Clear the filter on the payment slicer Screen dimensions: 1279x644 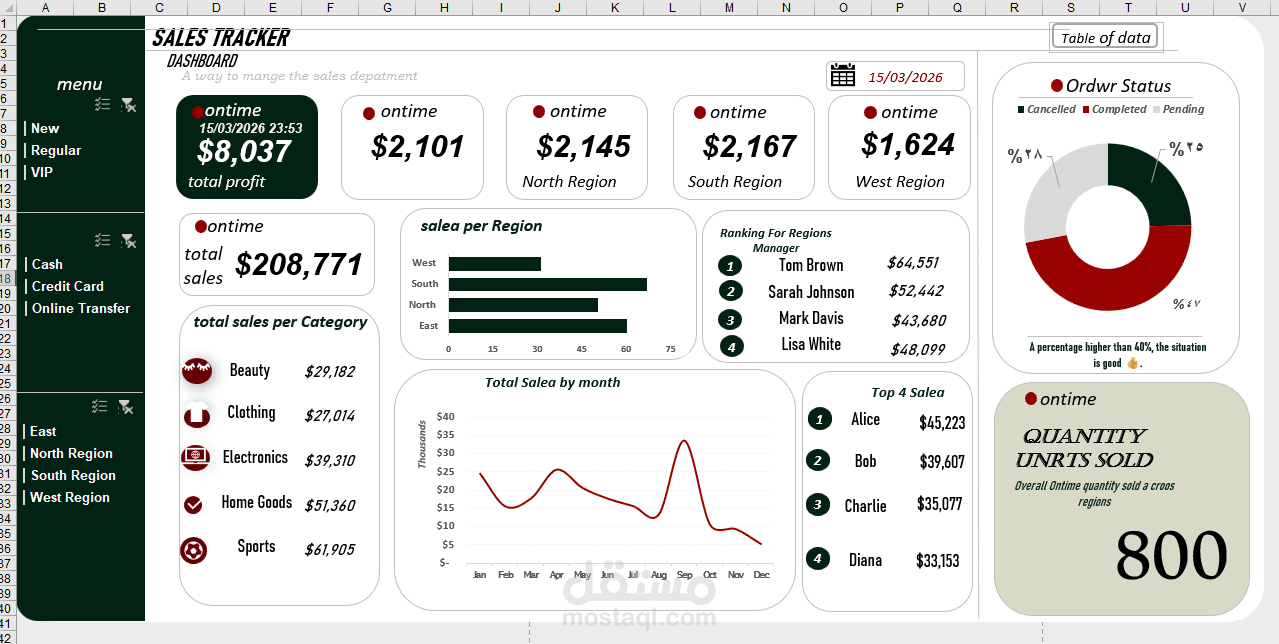[127, 240]
